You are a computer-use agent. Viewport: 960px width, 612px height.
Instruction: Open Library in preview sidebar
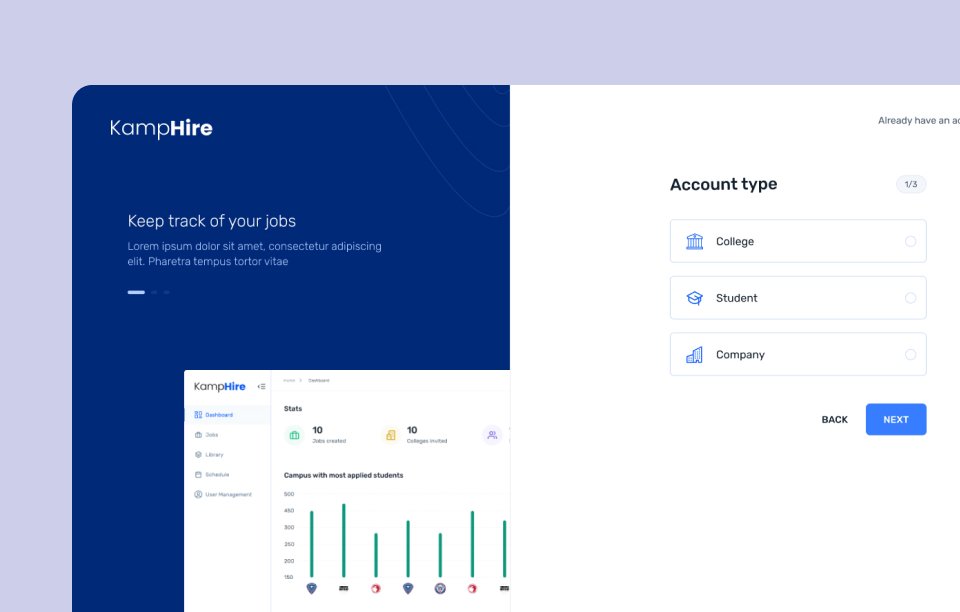click(227, 455)
